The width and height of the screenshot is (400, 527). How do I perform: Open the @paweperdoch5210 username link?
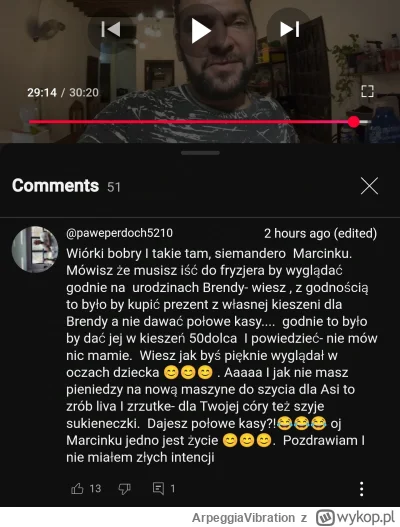119,233
